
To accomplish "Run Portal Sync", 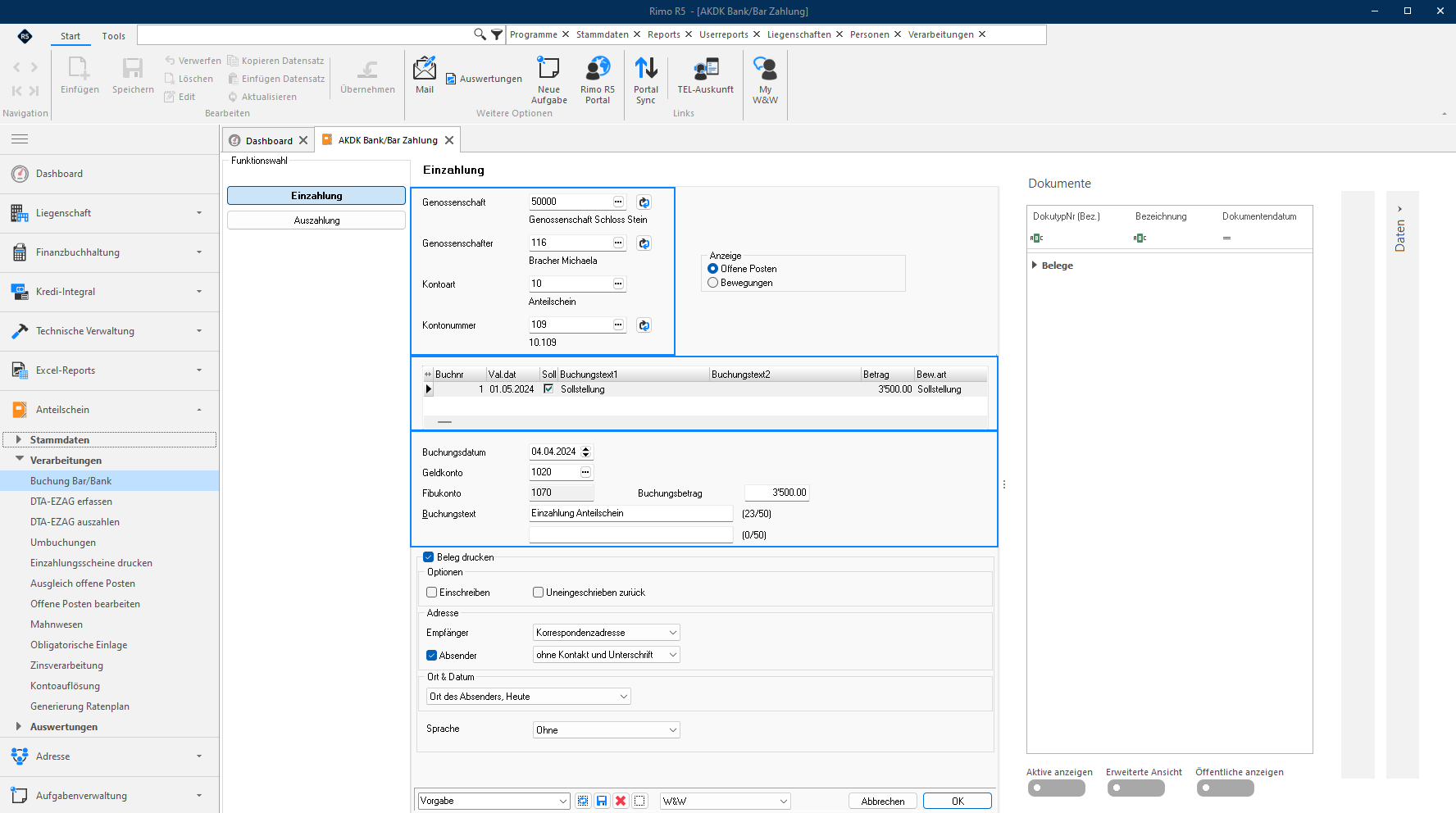I will [646, 79].
